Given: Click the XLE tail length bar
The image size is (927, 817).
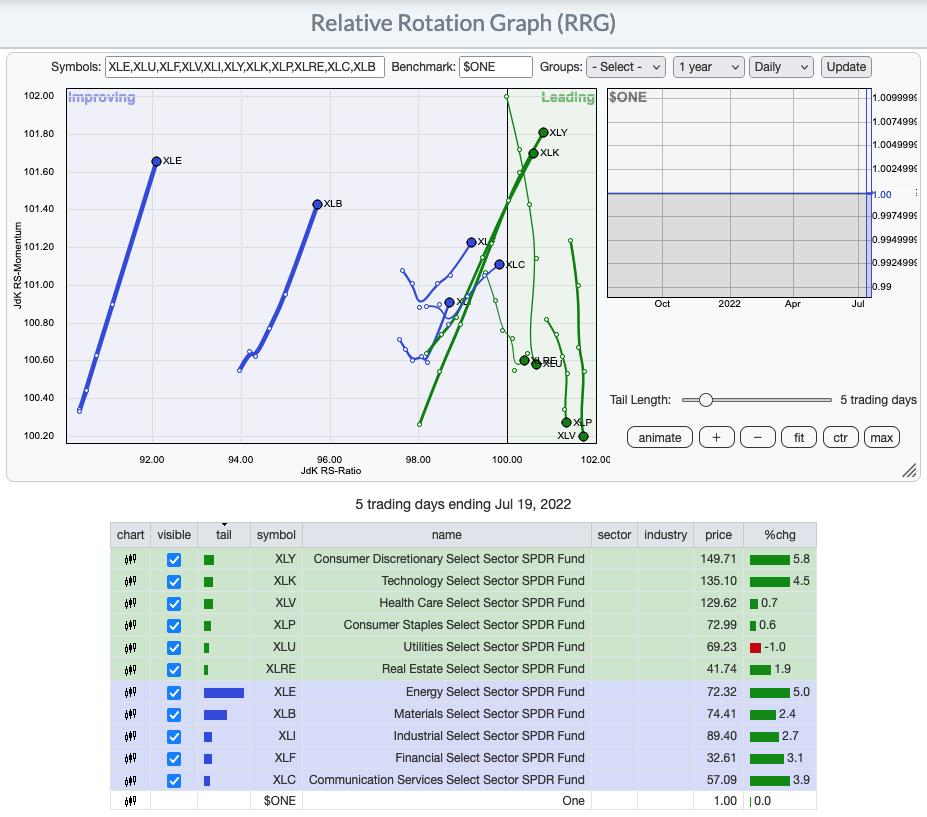Looking at the screenshot, I should click(x=223, y=692).
